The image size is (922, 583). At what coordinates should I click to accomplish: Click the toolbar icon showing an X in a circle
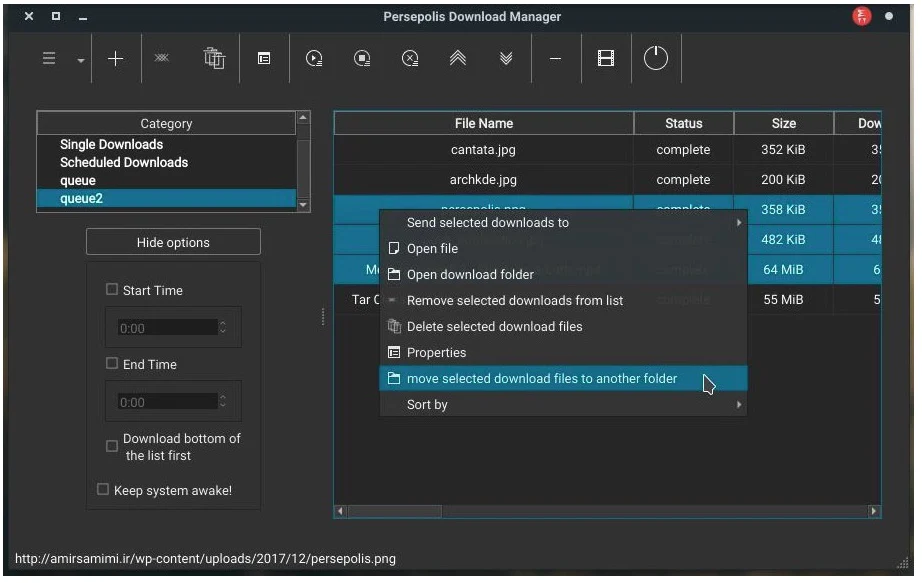[410, 58]
